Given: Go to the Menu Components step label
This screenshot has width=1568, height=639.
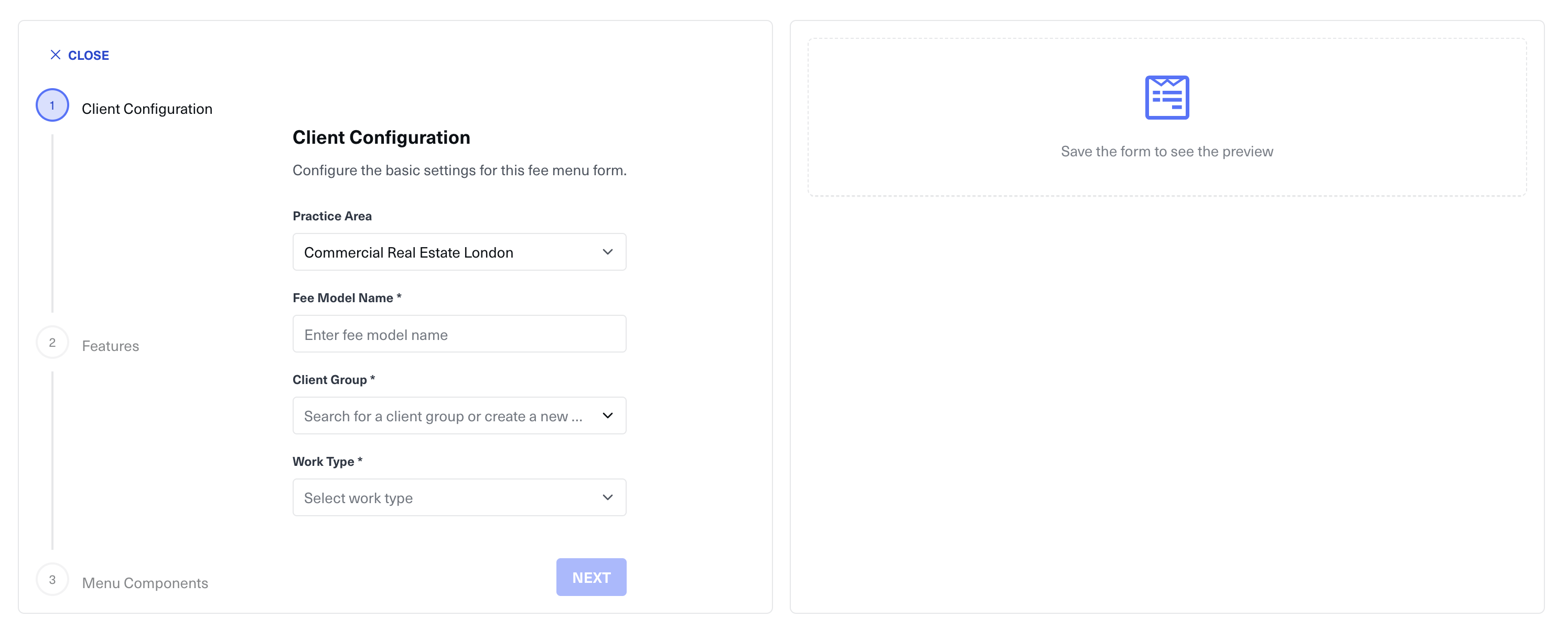Looking at the screenshot, I should tap(145, 583).
